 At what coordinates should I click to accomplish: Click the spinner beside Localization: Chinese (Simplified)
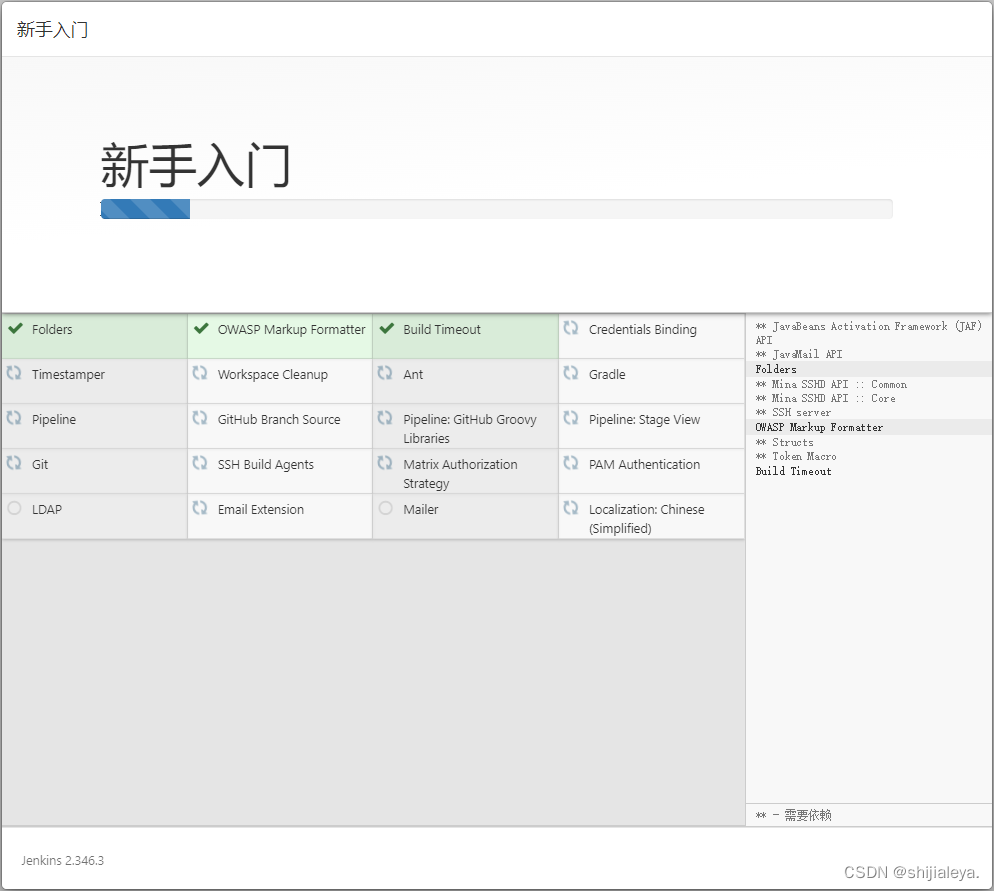pos(571,508)
